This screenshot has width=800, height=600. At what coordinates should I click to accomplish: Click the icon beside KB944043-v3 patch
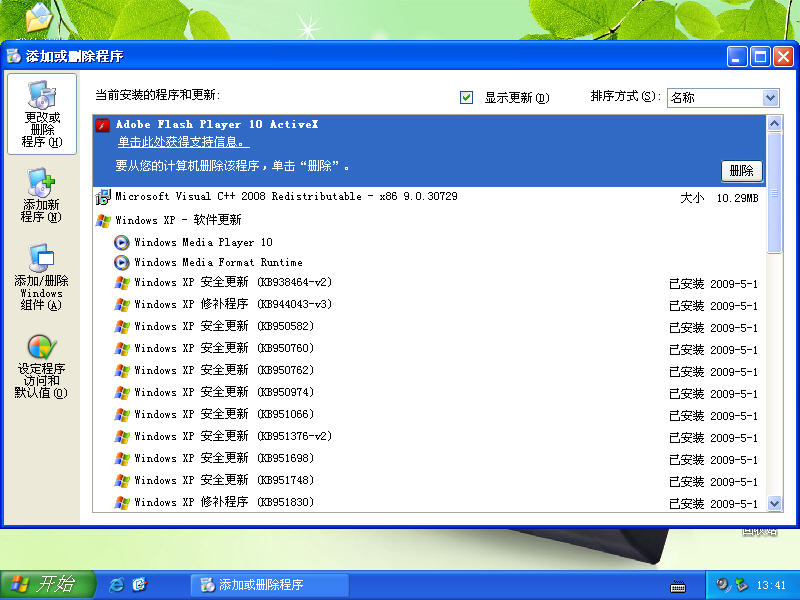click(122, 305)
